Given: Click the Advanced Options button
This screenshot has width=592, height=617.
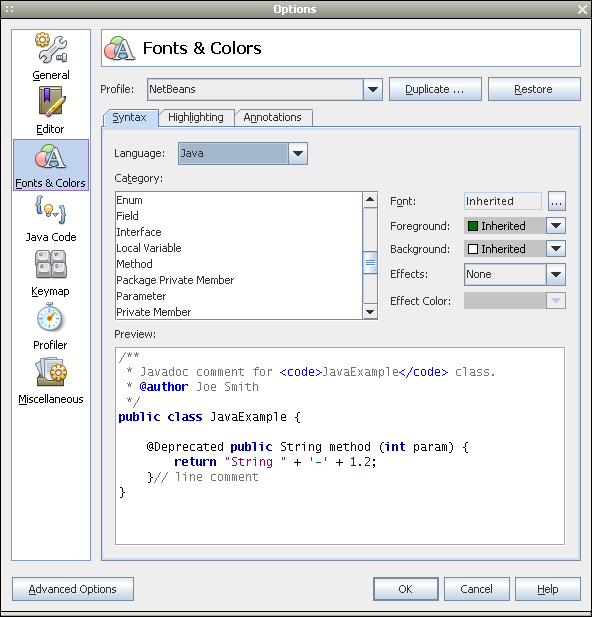Looking at the screenshot, I should pos(73,589).
